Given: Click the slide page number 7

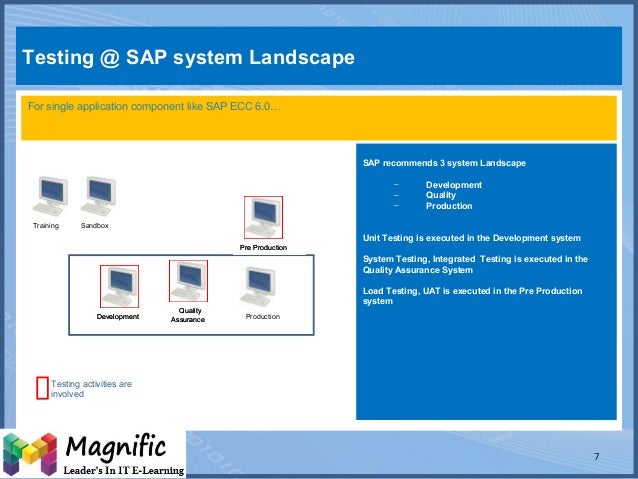Looking at the screenshot, I should coord(596,457).
